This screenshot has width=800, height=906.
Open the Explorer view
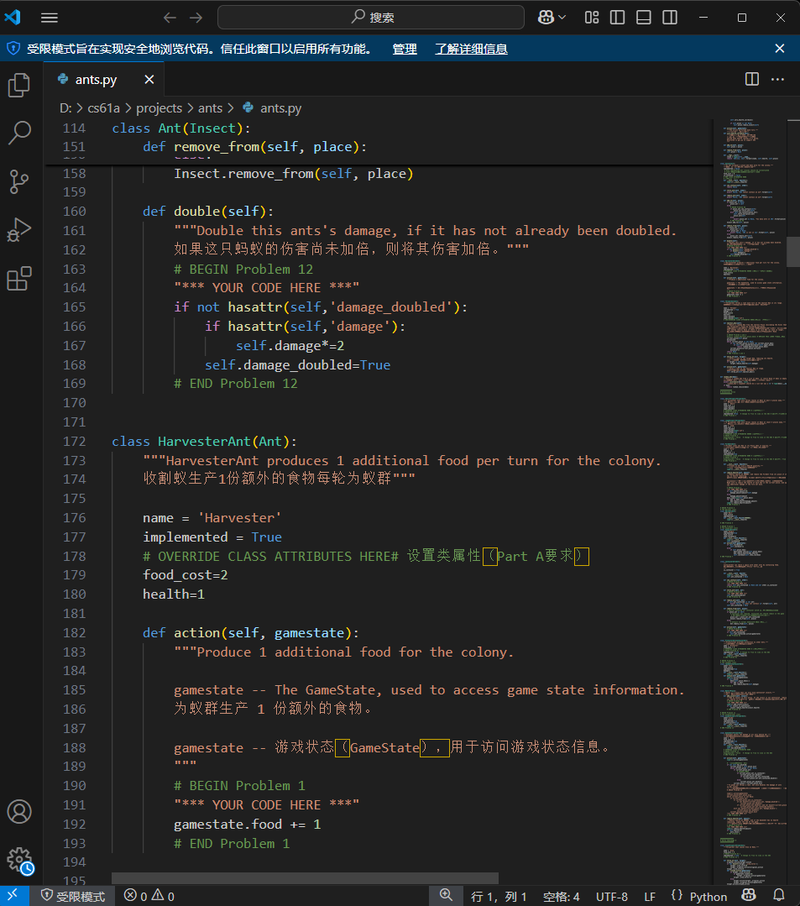coord(20,86)
